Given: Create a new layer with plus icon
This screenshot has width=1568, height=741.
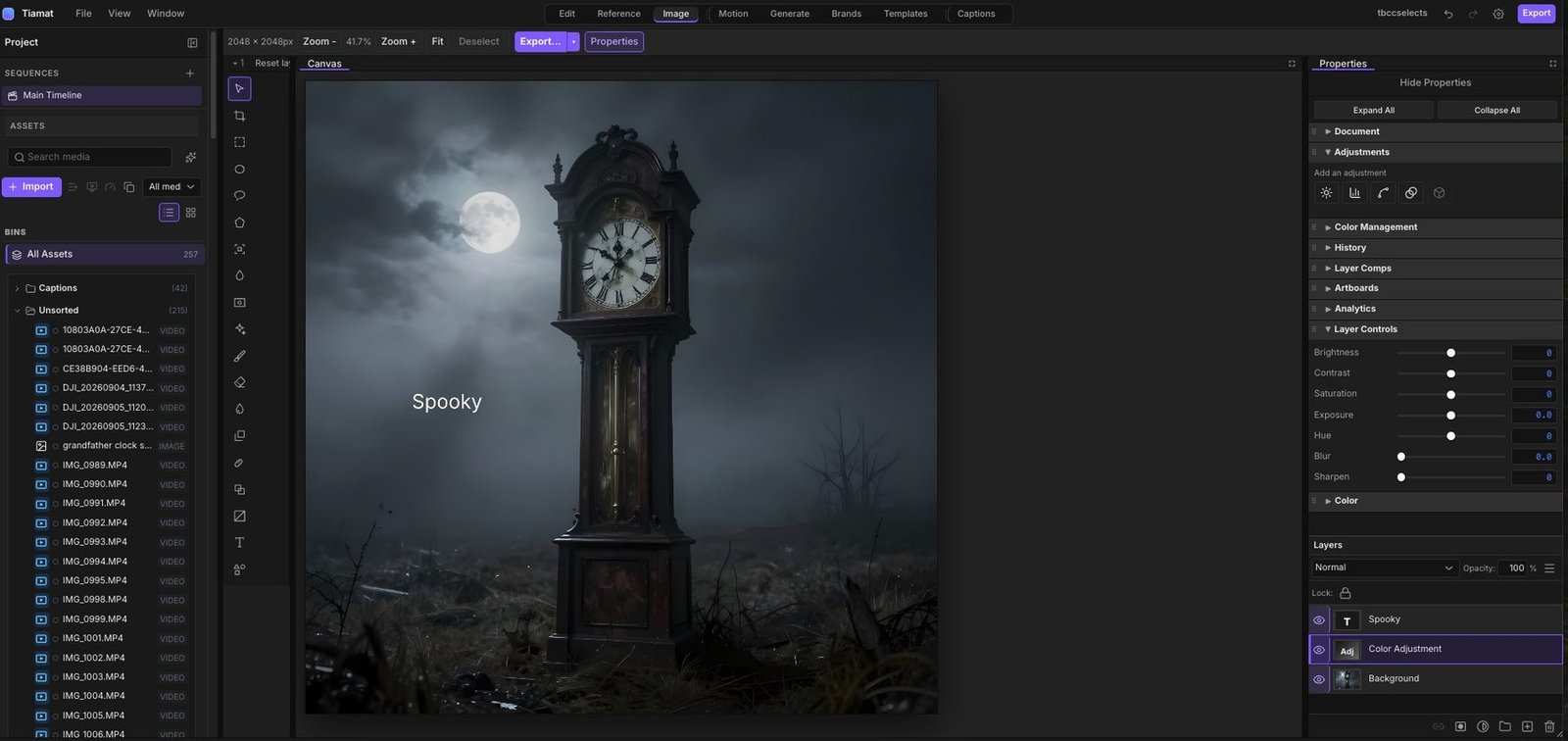Looking at the screenshot, I should pyautogui.click(x=1527, y=726).
